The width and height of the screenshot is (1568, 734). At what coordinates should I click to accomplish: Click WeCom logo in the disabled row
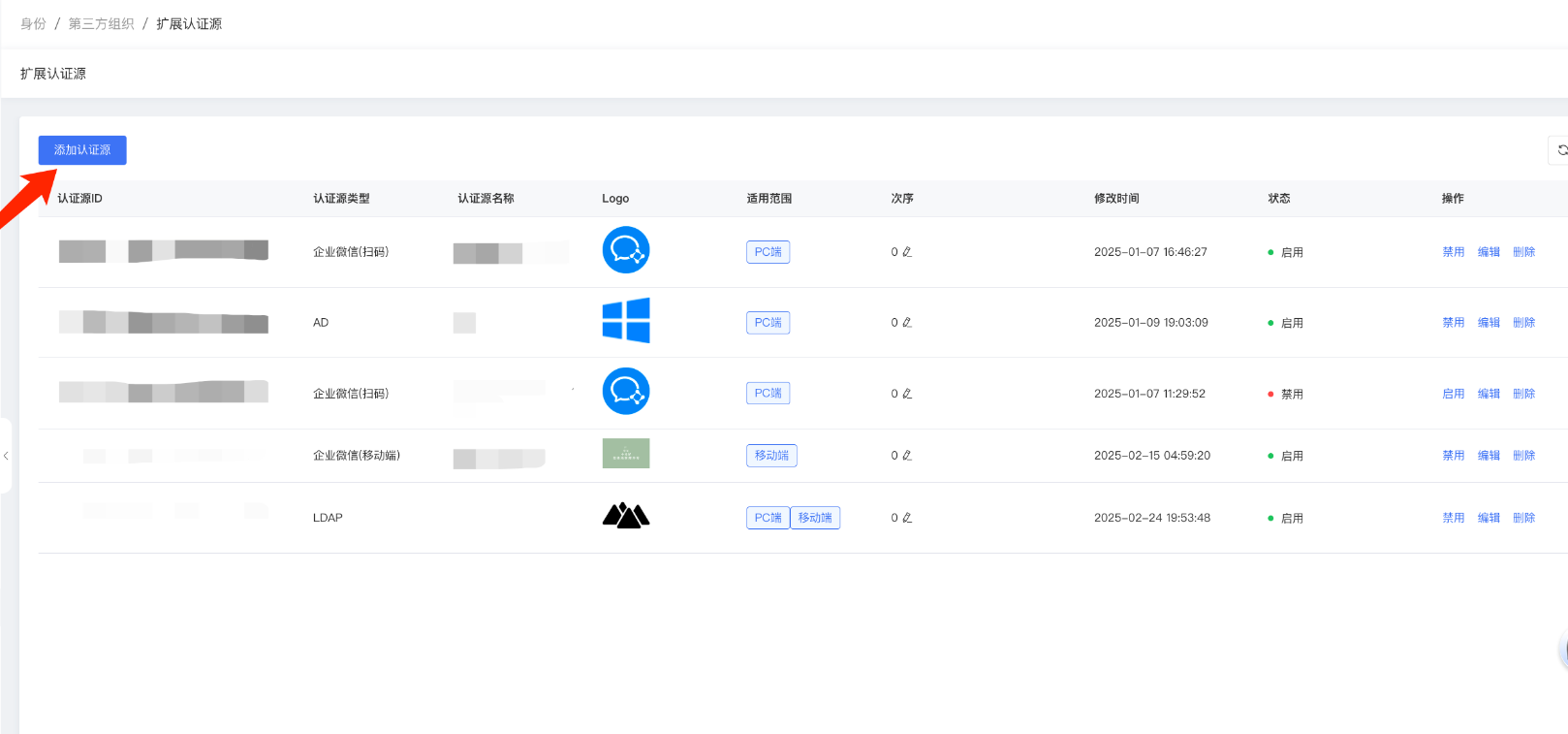pyautogui.click(x=626, y=392)
